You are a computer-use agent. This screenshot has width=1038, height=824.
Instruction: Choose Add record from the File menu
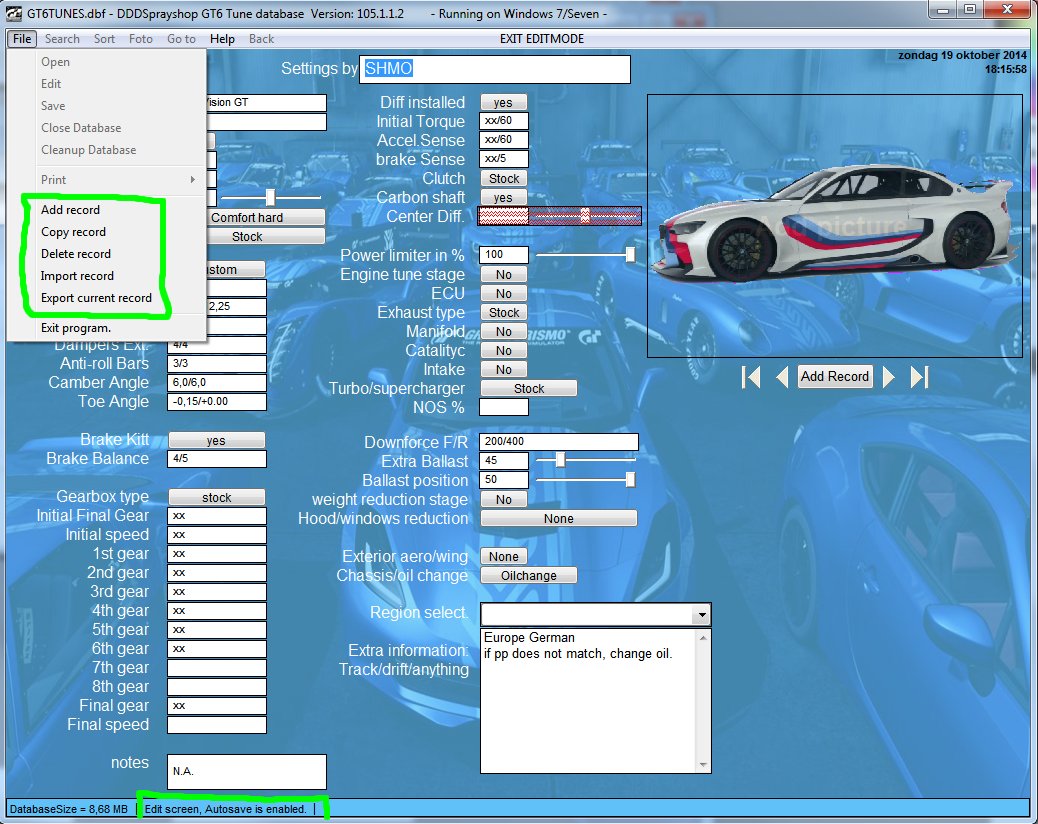coord(70,210)
